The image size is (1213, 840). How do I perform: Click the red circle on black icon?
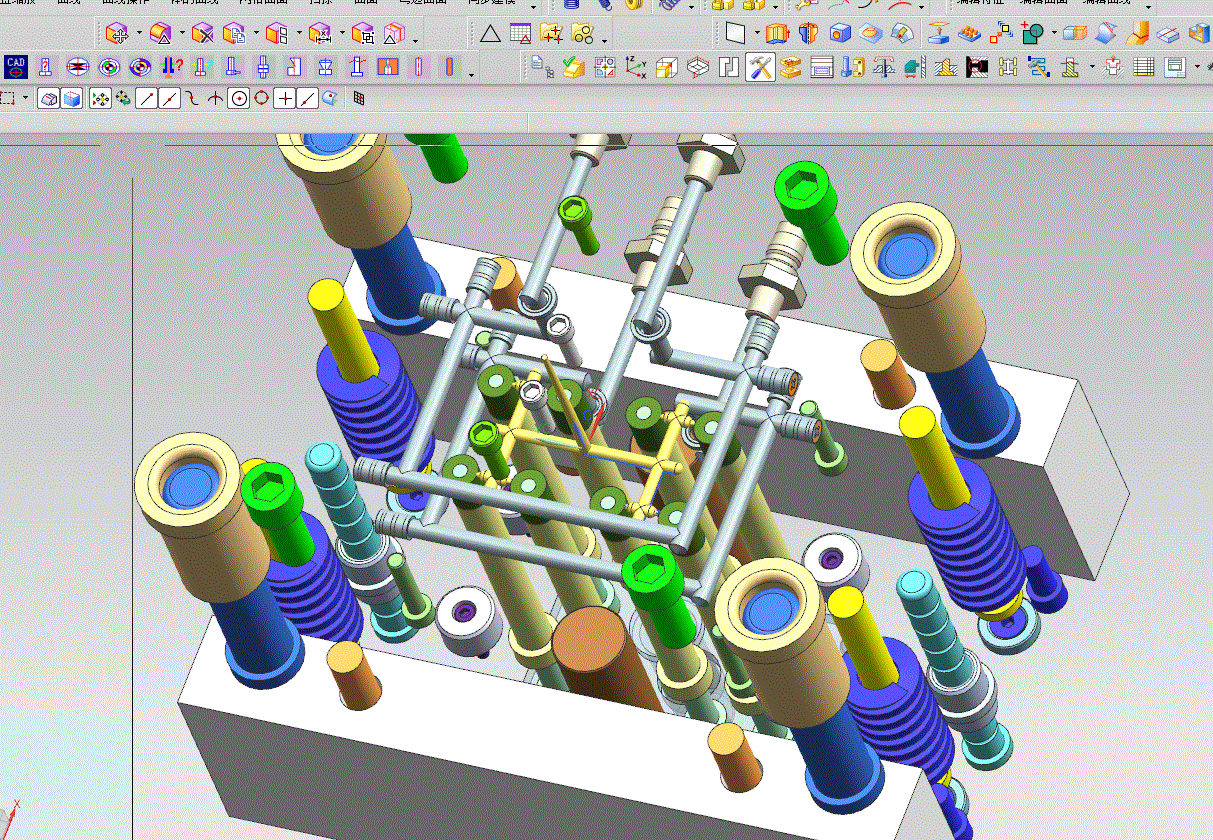point(977,67)
